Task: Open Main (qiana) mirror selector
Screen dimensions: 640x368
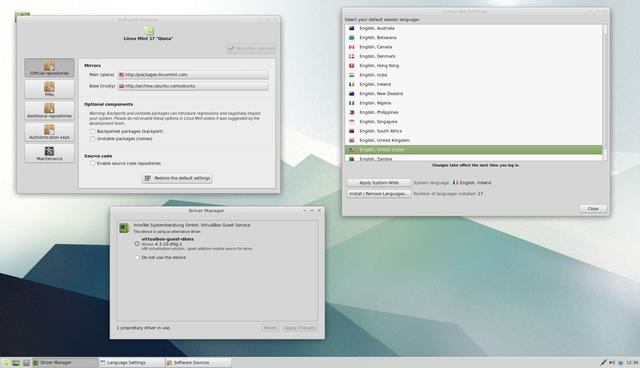Action: pyautogui.click(x=193, y=75)
